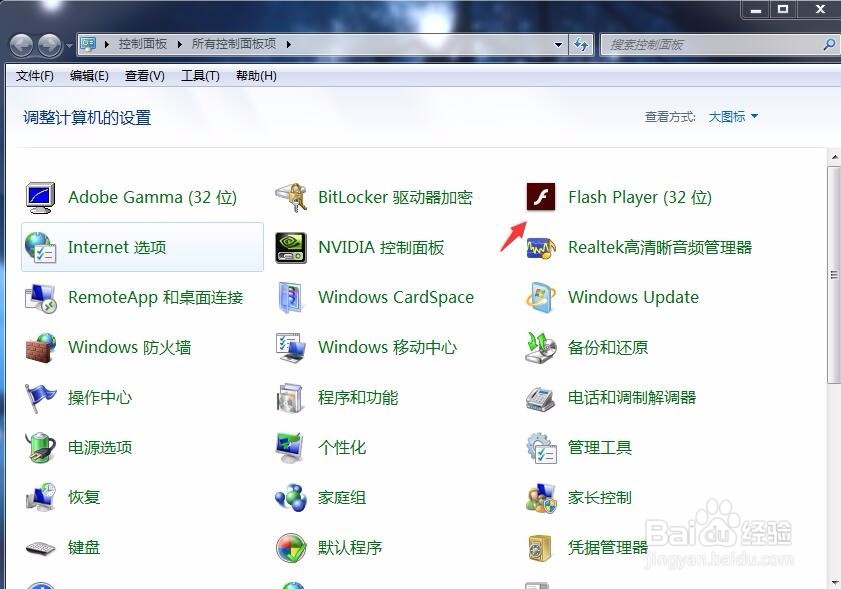The width and height of the screenshot is (841, 589).
Task: Expand the arrow before 控制面板 breadcrumb
Action: 107,45
